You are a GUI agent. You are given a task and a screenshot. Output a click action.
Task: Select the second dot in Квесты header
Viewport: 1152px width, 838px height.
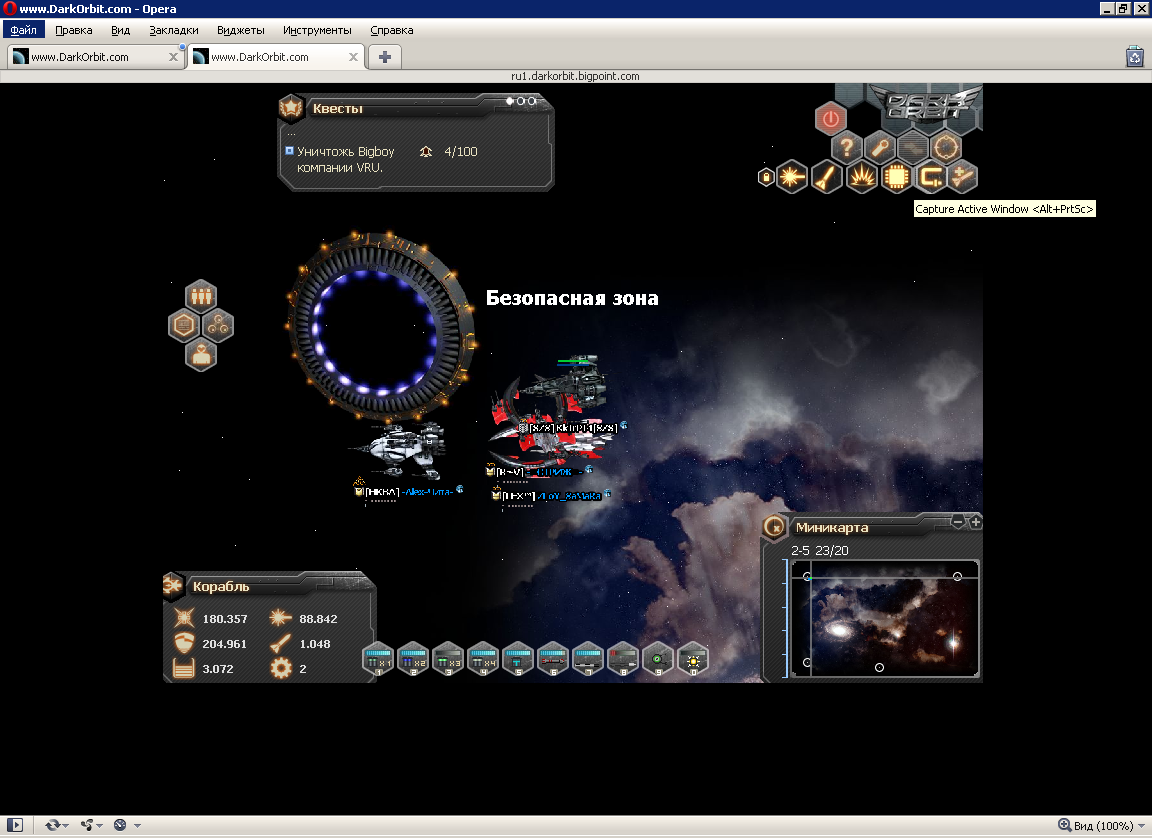tap(521, 101)
